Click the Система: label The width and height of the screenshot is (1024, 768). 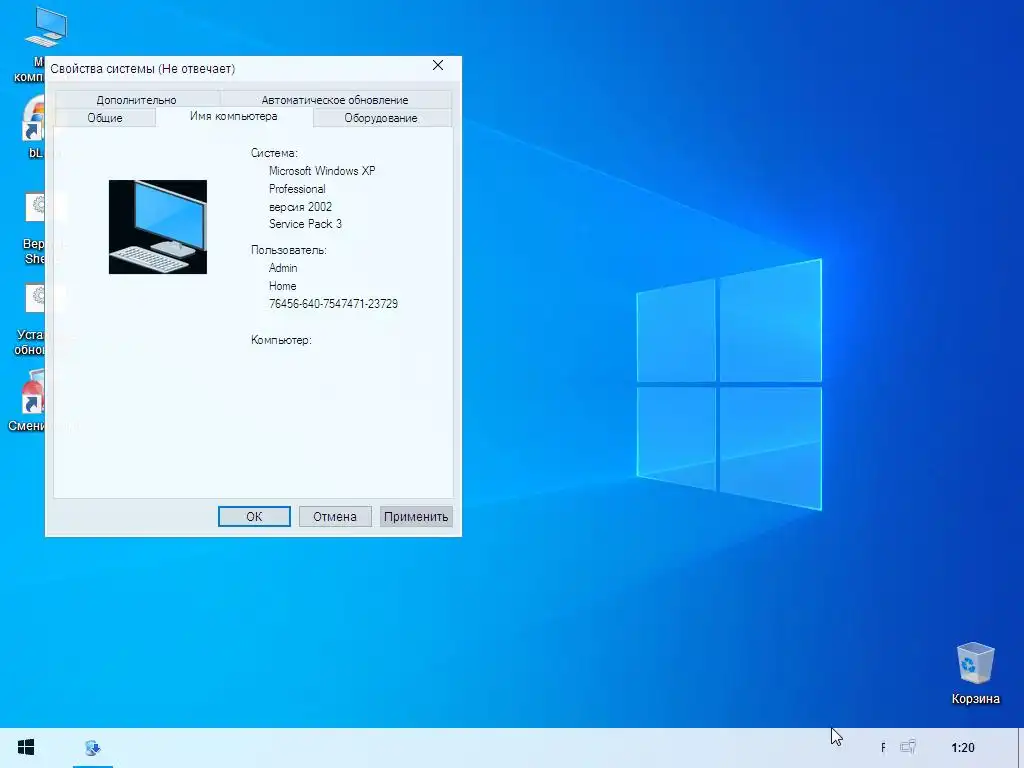274,153
